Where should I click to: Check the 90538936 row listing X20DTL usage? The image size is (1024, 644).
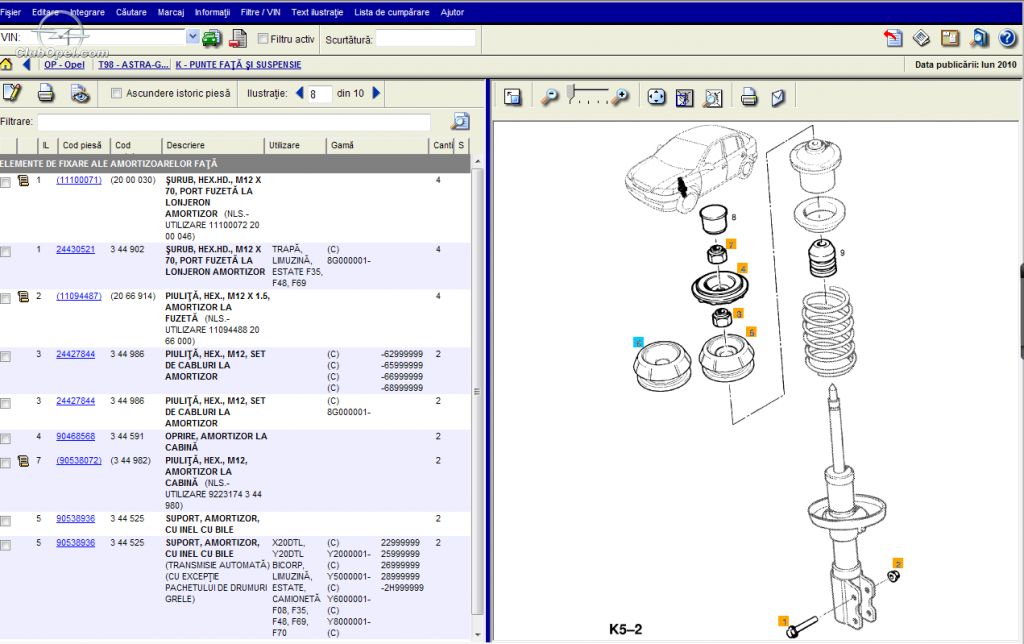[6, 545]
